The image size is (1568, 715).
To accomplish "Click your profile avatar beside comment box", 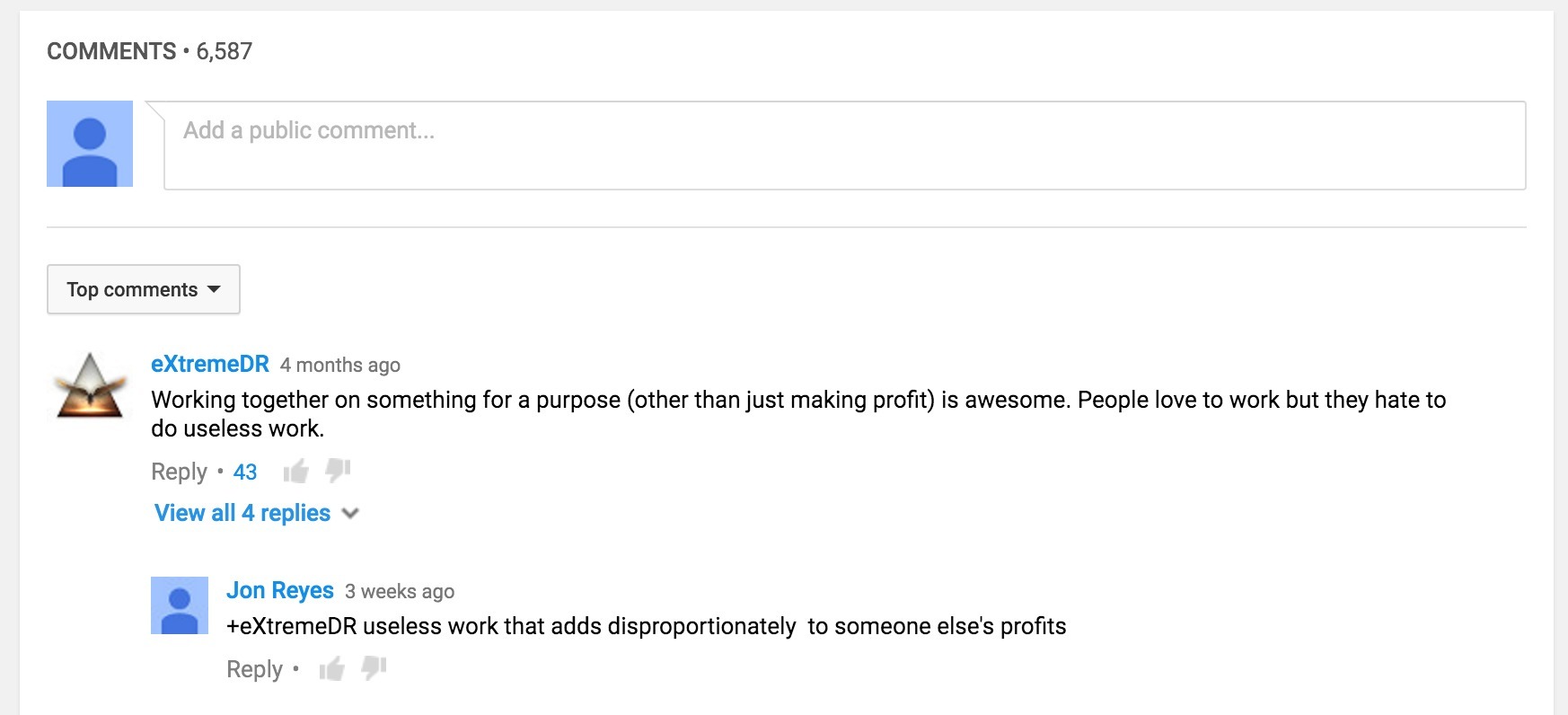I will coord(90,144).
